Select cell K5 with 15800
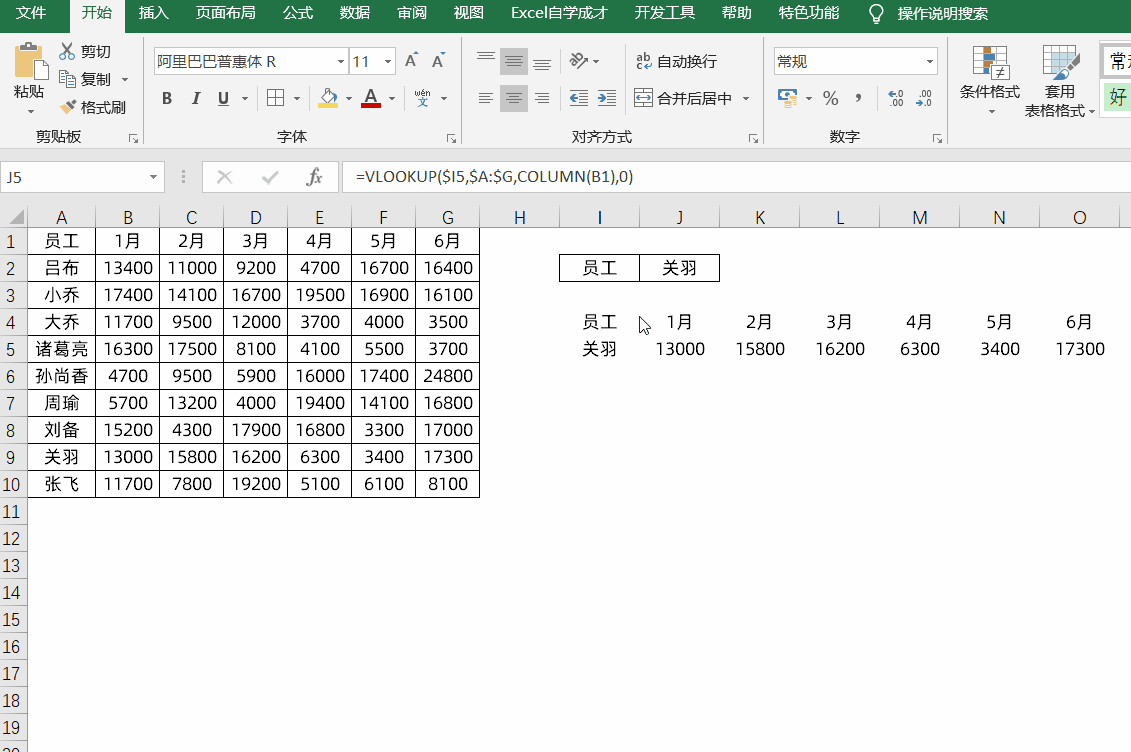Screen dimensions: 1131x752 pyautogui.click(x=760, y=349)
